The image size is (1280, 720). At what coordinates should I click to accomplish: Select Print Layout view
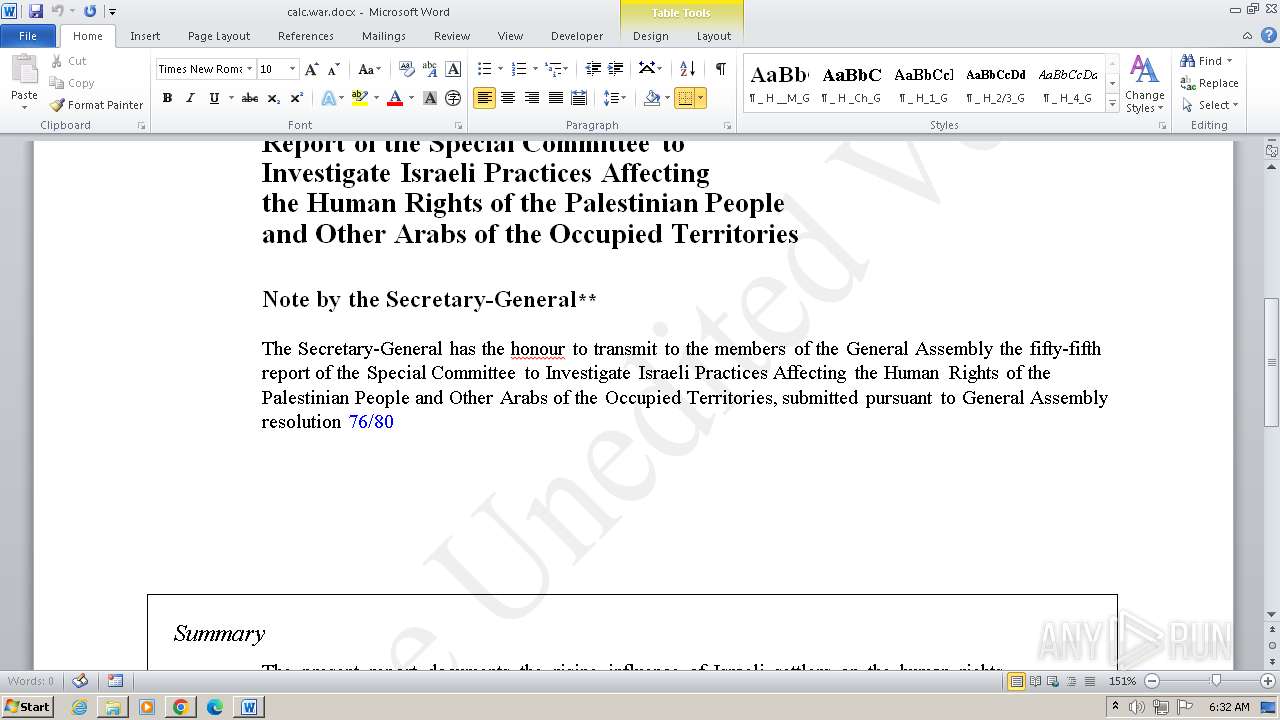pos(1016,681)
